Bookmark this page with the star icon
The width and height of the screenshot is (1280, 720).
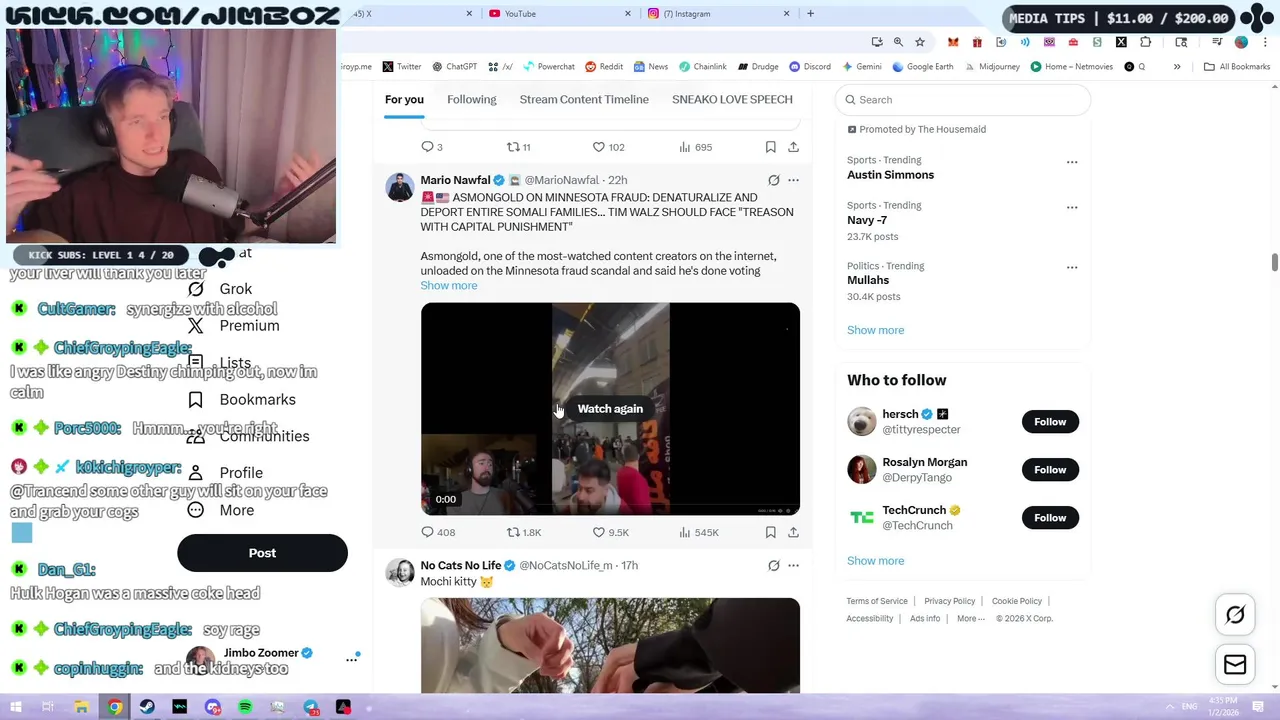point(920,42)
